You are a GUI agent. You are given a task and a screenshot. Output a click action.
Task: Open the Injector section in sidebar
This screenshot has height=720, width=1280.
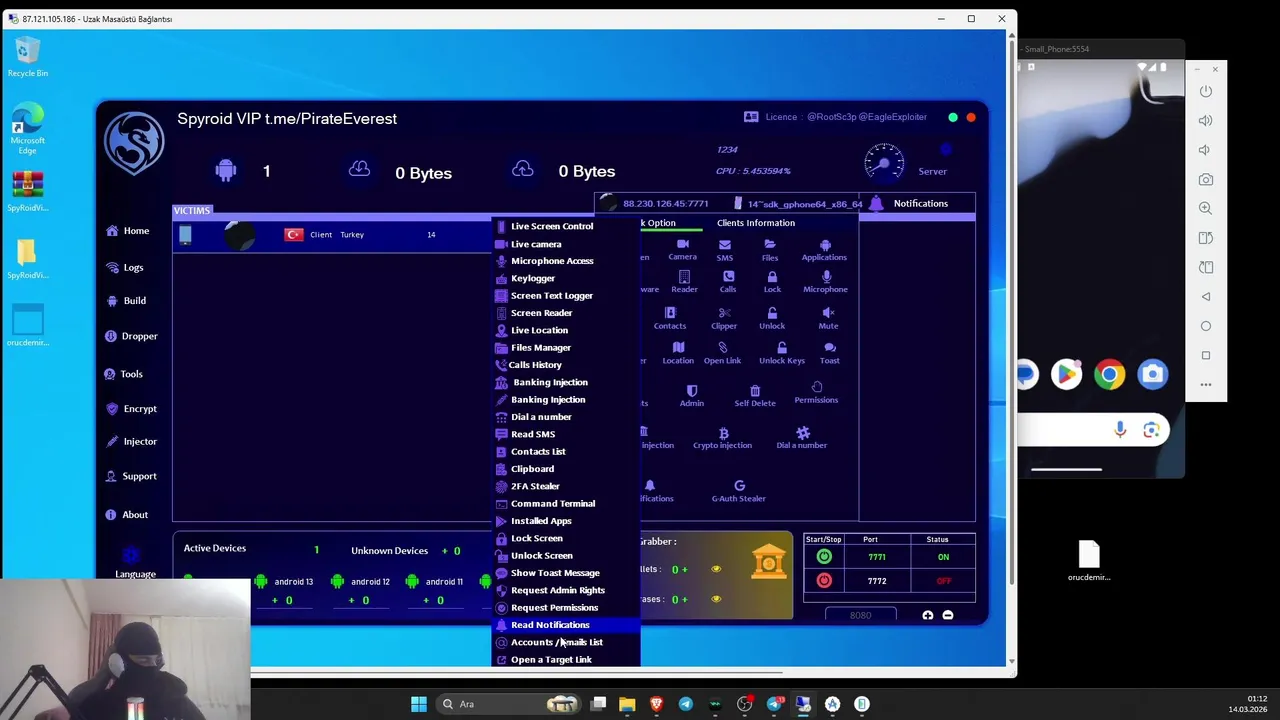tap(131, 442)
